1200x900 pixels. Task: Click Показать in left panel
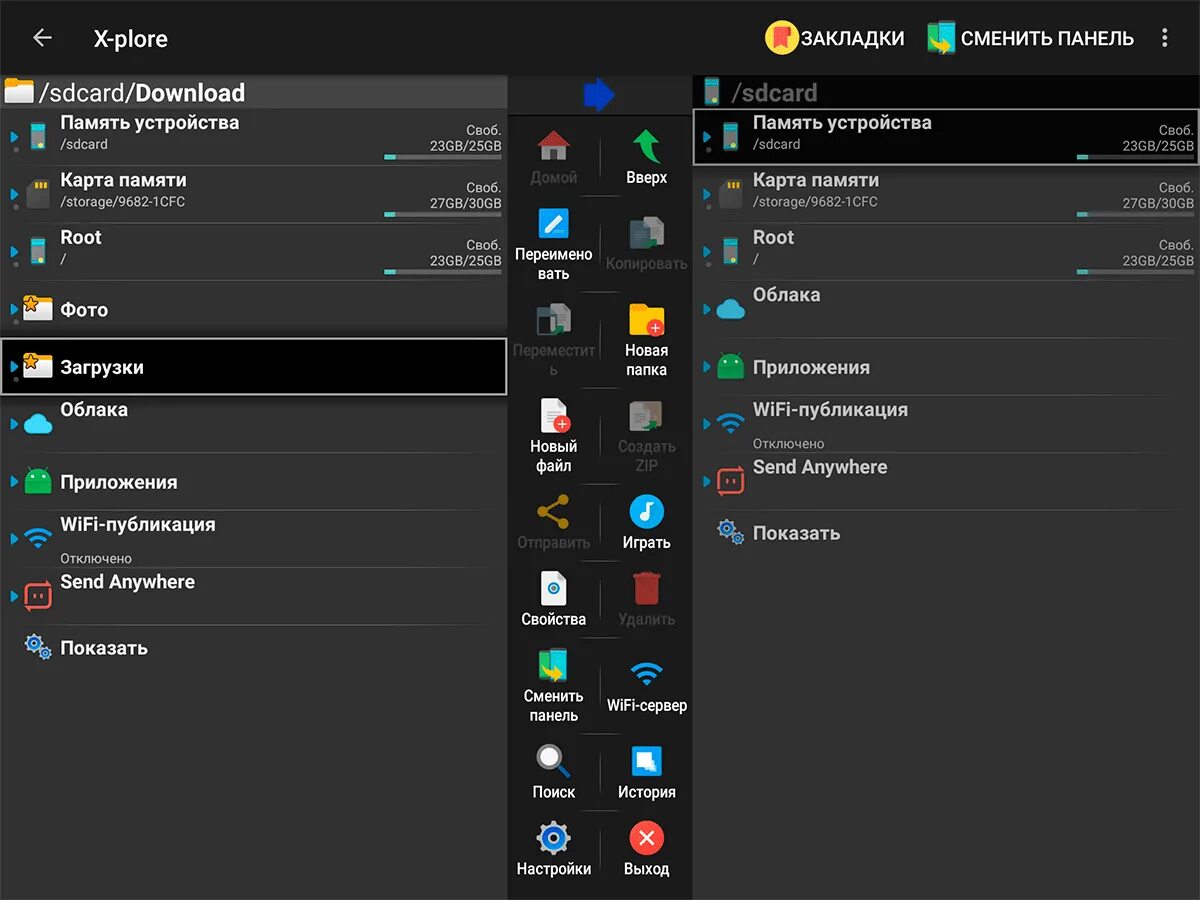click(x=254, y=648)
